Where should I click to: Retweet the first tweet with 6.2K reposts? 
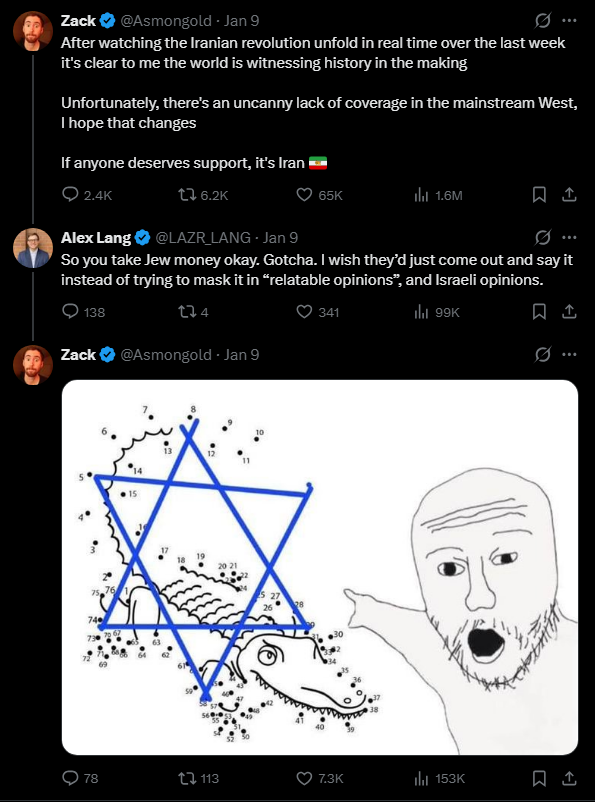coord(185,195)
